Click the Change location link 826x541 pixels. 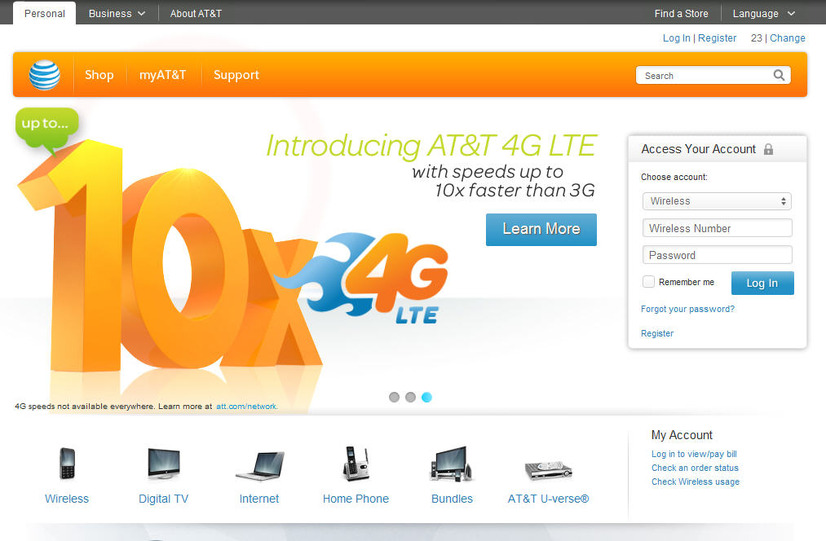pyautogui.click(x=788, y=38)
